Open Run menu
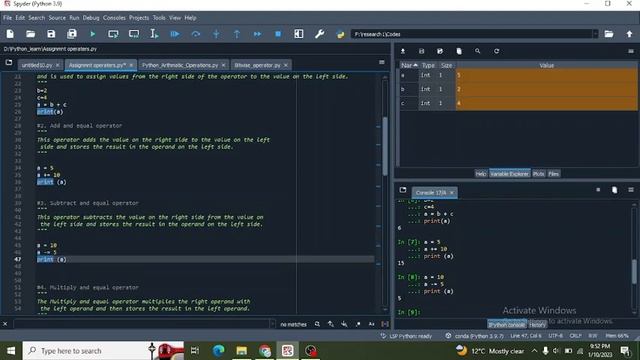This screenshot has width=640, height=360. 74,18
